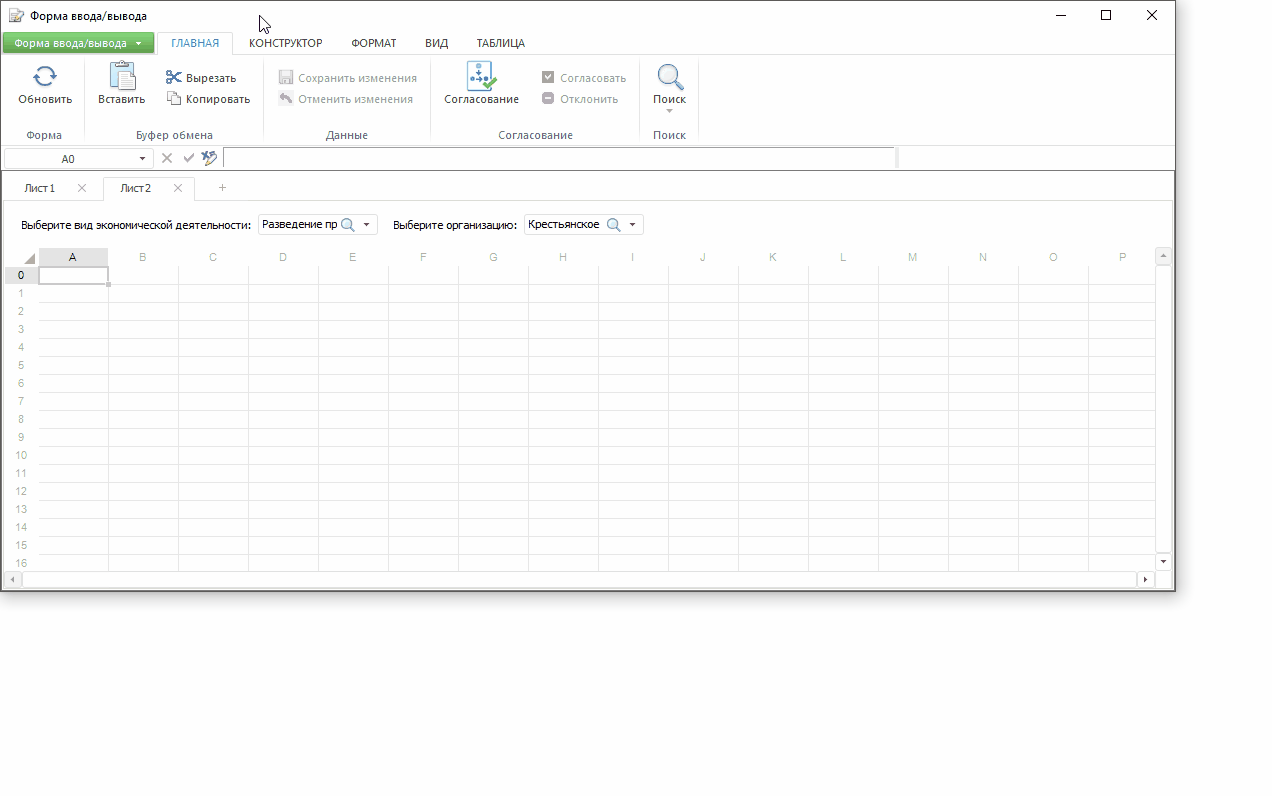
Task: Expand the economic activity type dropdown
Action: 367,225
